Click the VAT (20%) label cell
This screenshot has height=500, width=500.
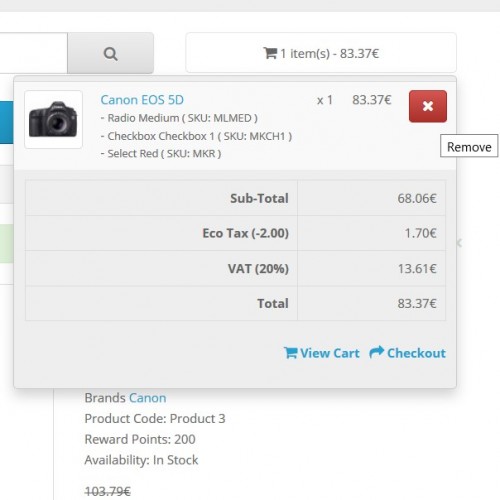click(161, 268)
